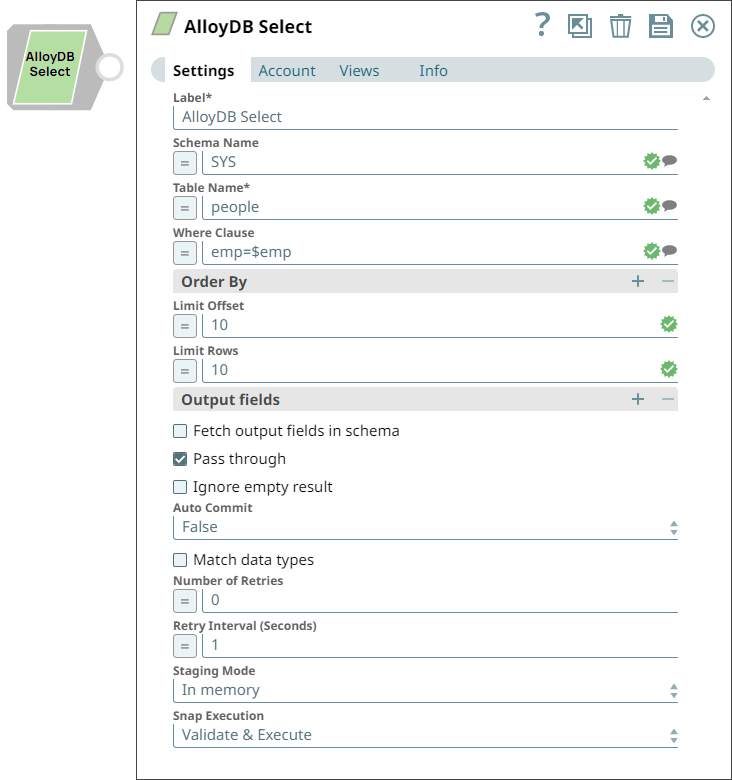Click the AlloyDB Select snap on canvas
732x780 pixels.
click(x=51, y=67)
